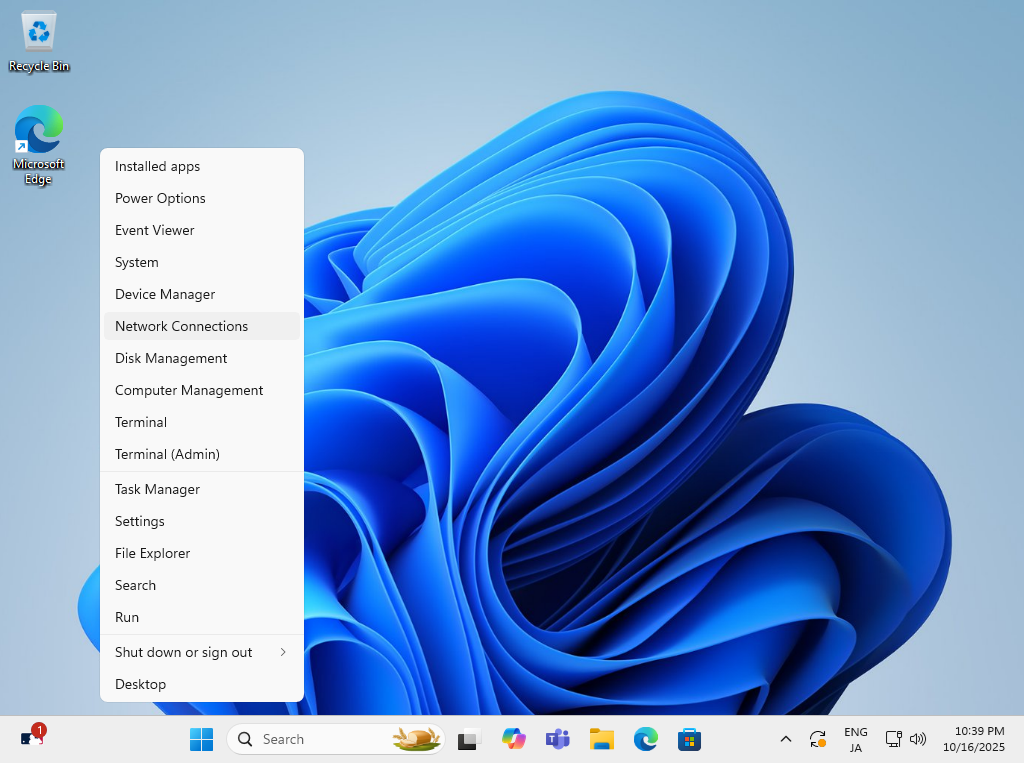Open the widgets icon with notification badge
Viewport: 1024px width, 763px height.
32,738
